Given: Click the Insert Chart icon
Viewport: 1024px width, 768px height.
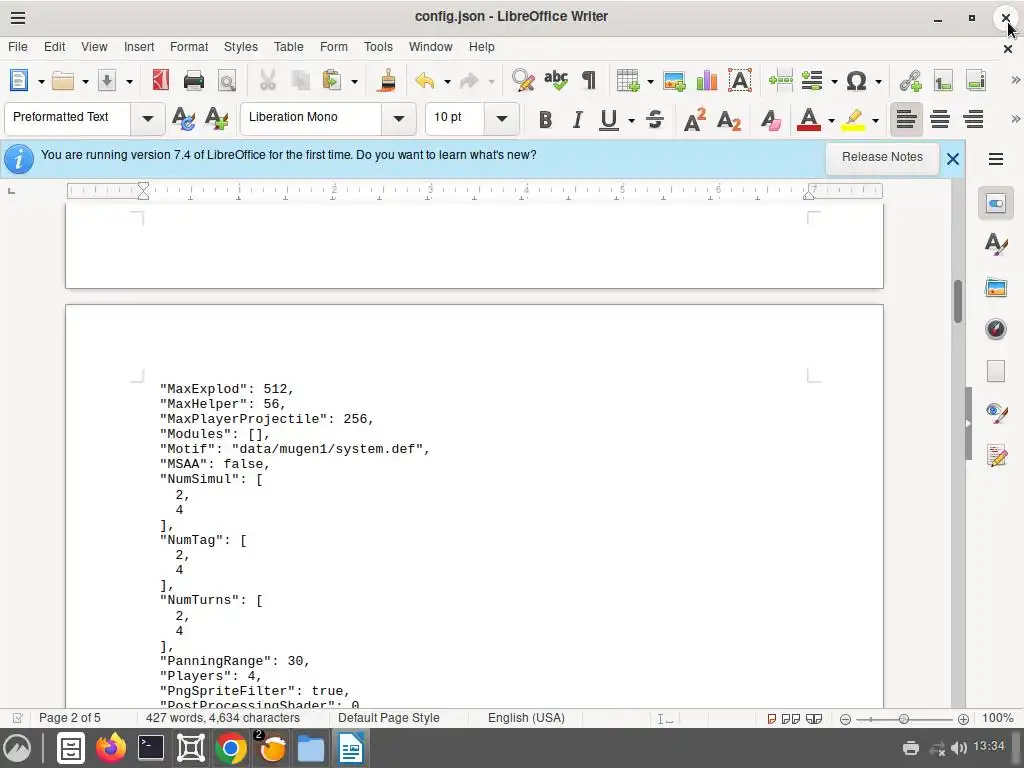Looking at the screenshot, I should point(707,81).
